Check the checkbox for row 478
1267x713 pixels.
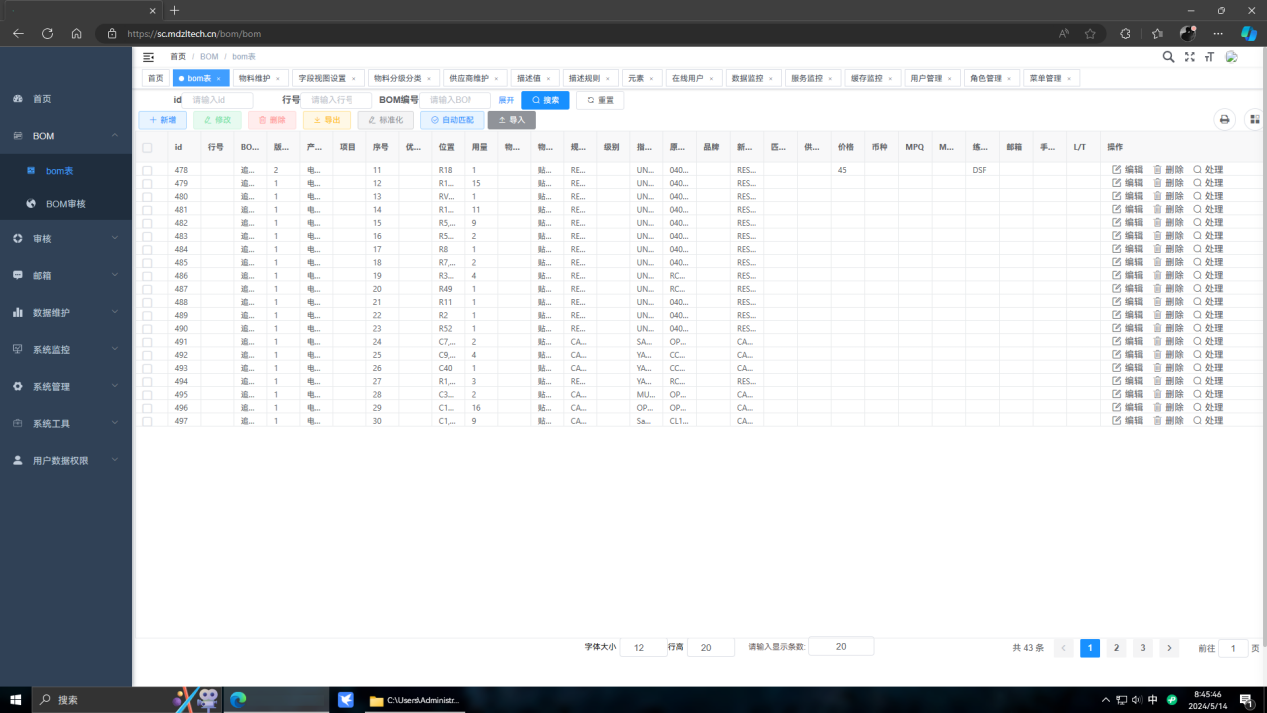[148, 170]
